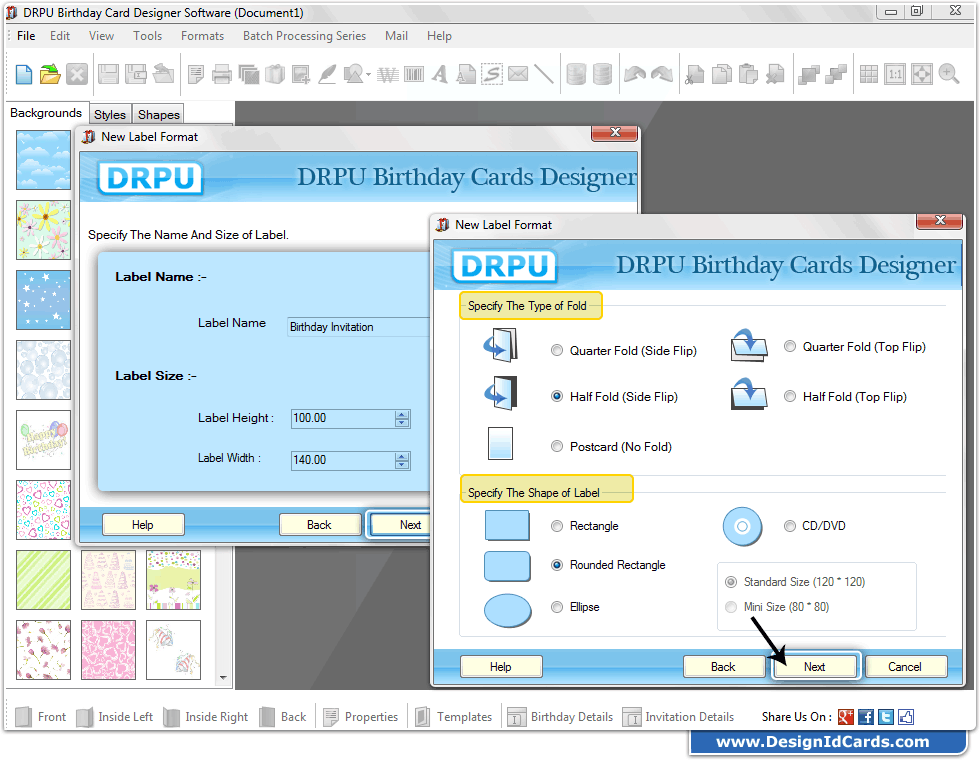Viewport: 980px width, 760px height.
Task: Click Cancel in the front dialog
Action: [905, 666]
